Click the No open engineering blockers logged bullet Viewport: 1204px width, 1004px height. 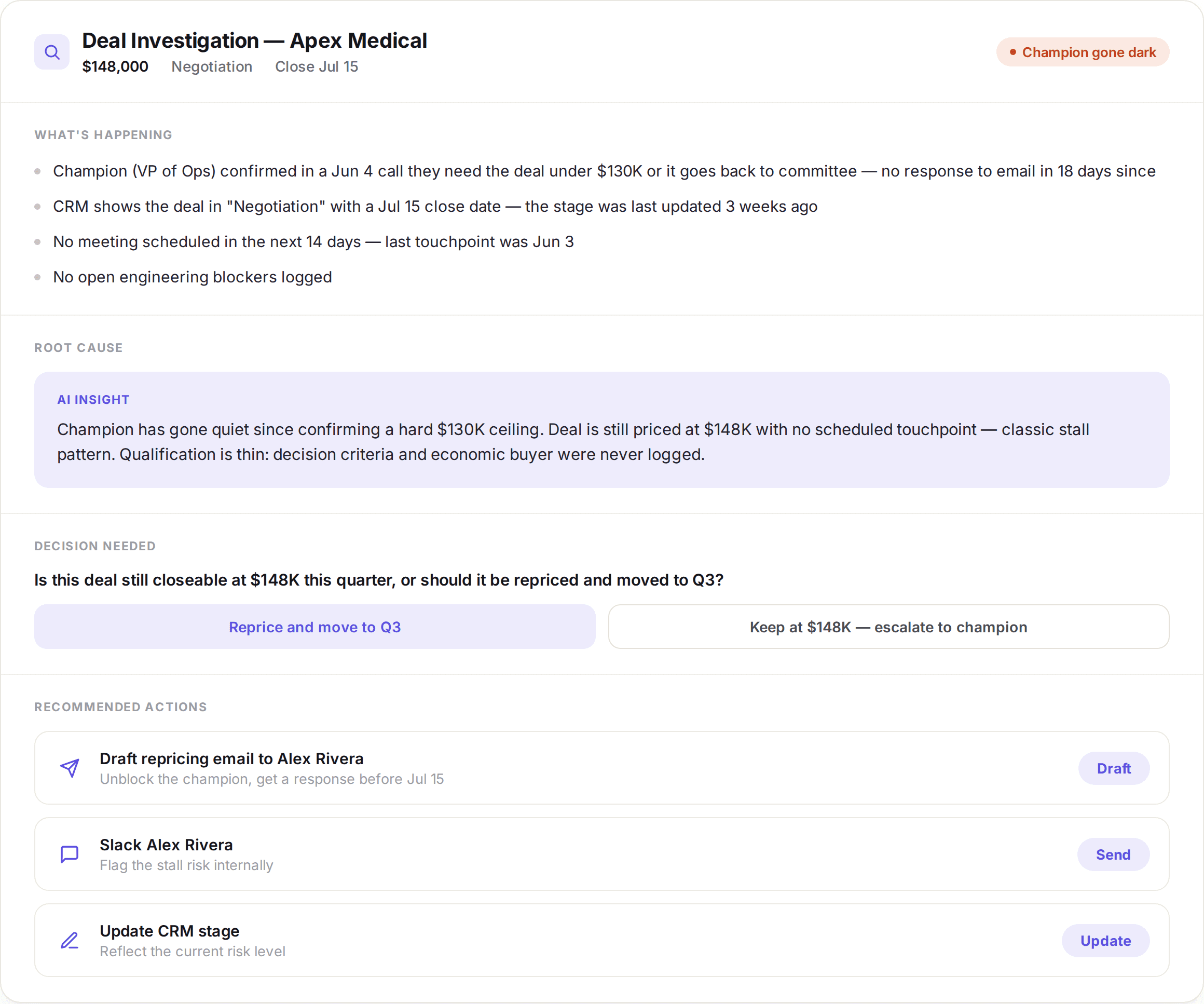click(192, 277)
